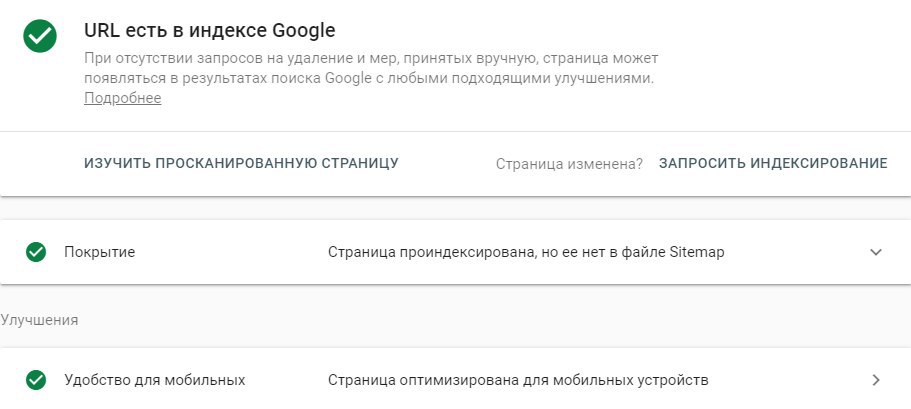The height and width of the screenshot is (409, 911).
Task: Click ИЗУЧИТЬ ПРОСКАНИРОВАННУЮ СТРАНИЦУ
Action: coord(241,163)
